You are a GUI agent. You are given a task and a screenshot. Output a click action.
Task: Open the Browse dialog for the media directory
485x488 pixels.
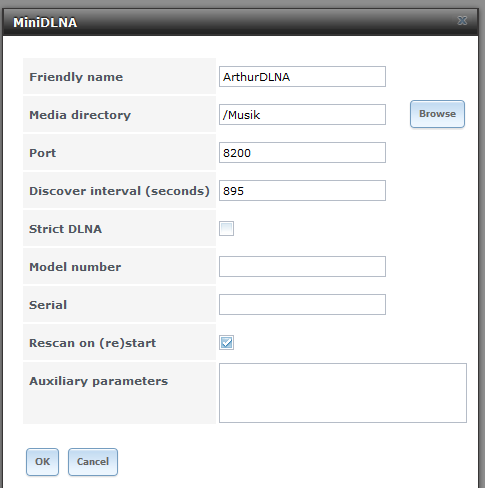click(x=437, y=114)
